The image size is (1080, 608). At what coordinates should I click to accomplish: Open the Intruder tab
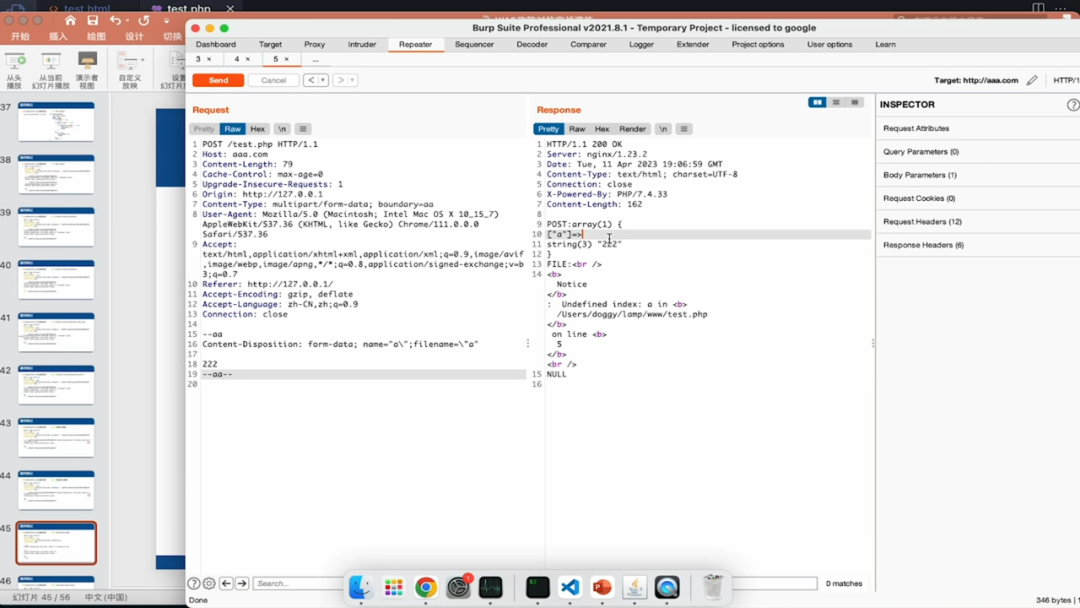point(362,44)
